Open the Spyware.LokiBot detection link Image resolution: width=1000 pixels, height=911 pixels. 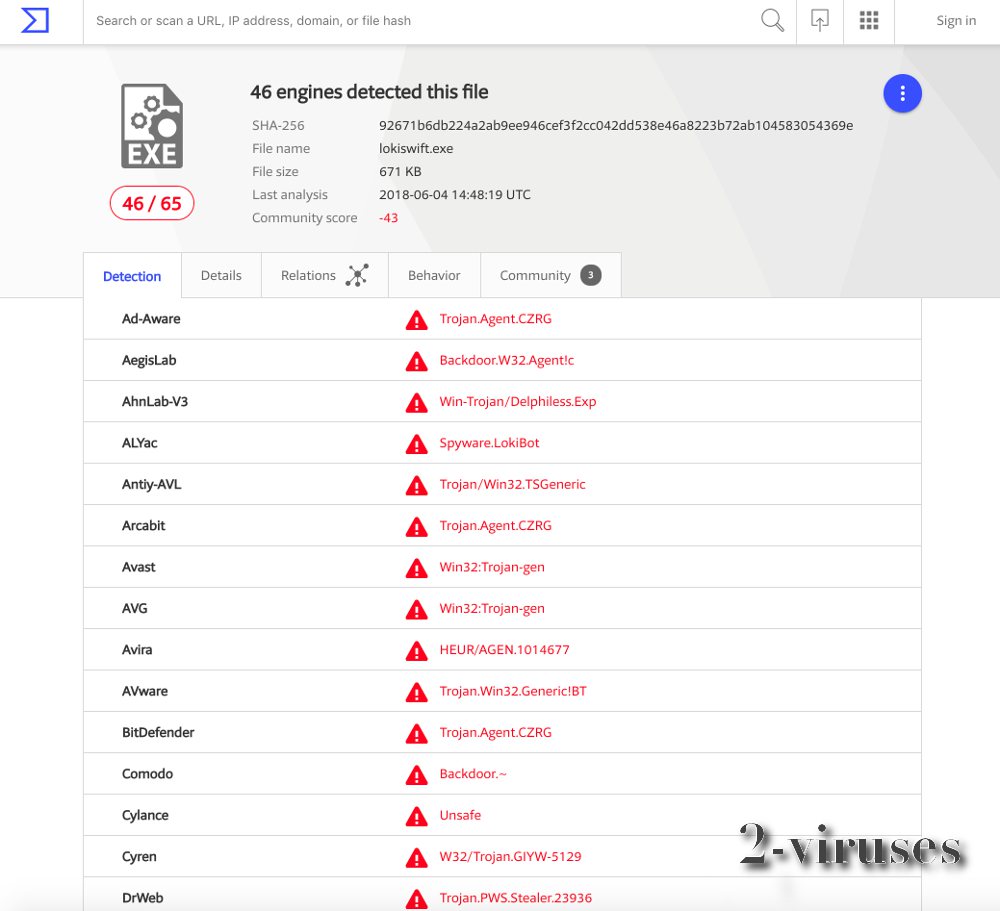(x=489, y=443)
